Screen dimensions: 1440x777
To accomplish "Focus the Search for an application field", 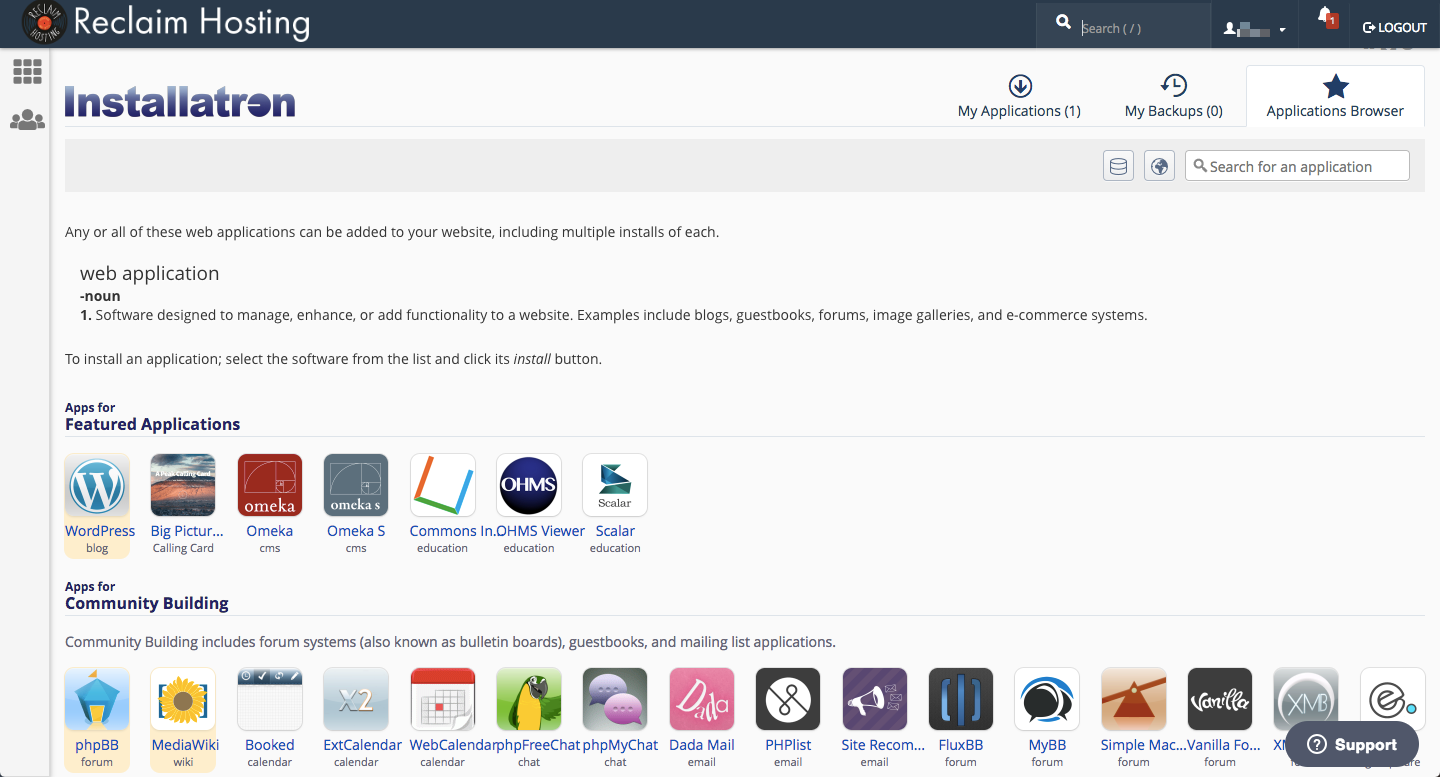I will 1297,166.
